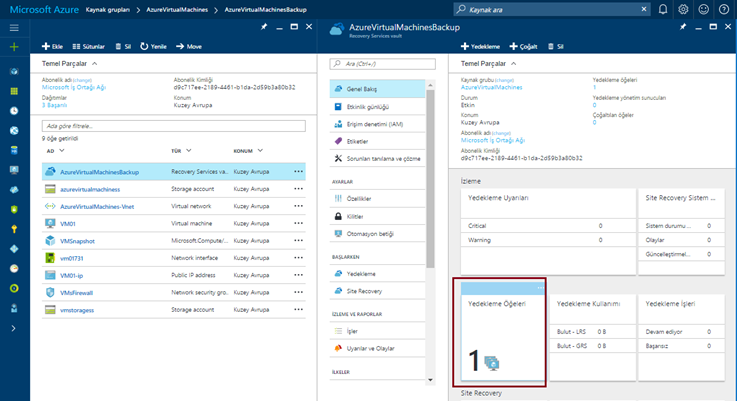
Task: Open Etiketler menu item
Action: (x=377, y=141)
